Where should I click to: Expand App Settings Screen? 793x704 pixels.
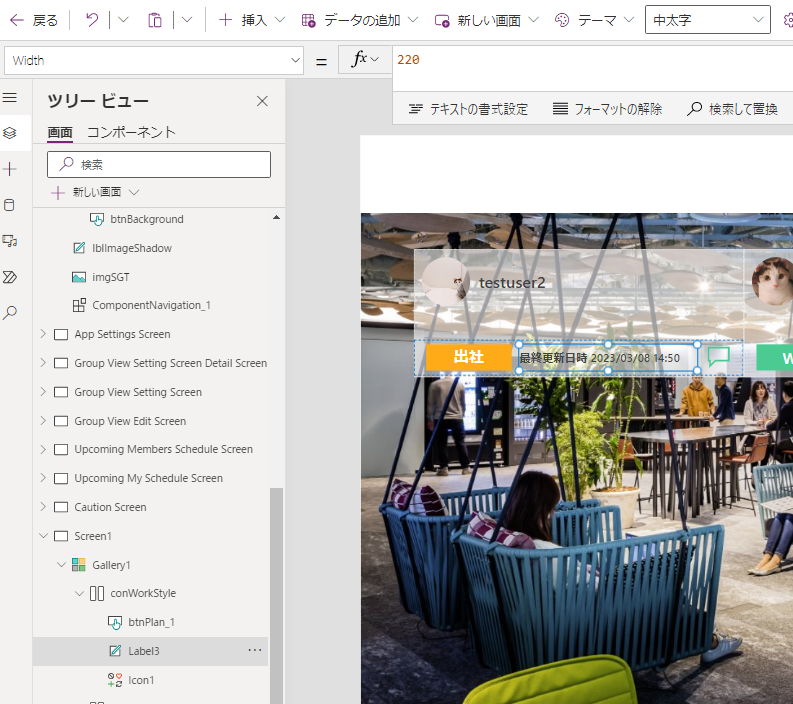point(43,334)
